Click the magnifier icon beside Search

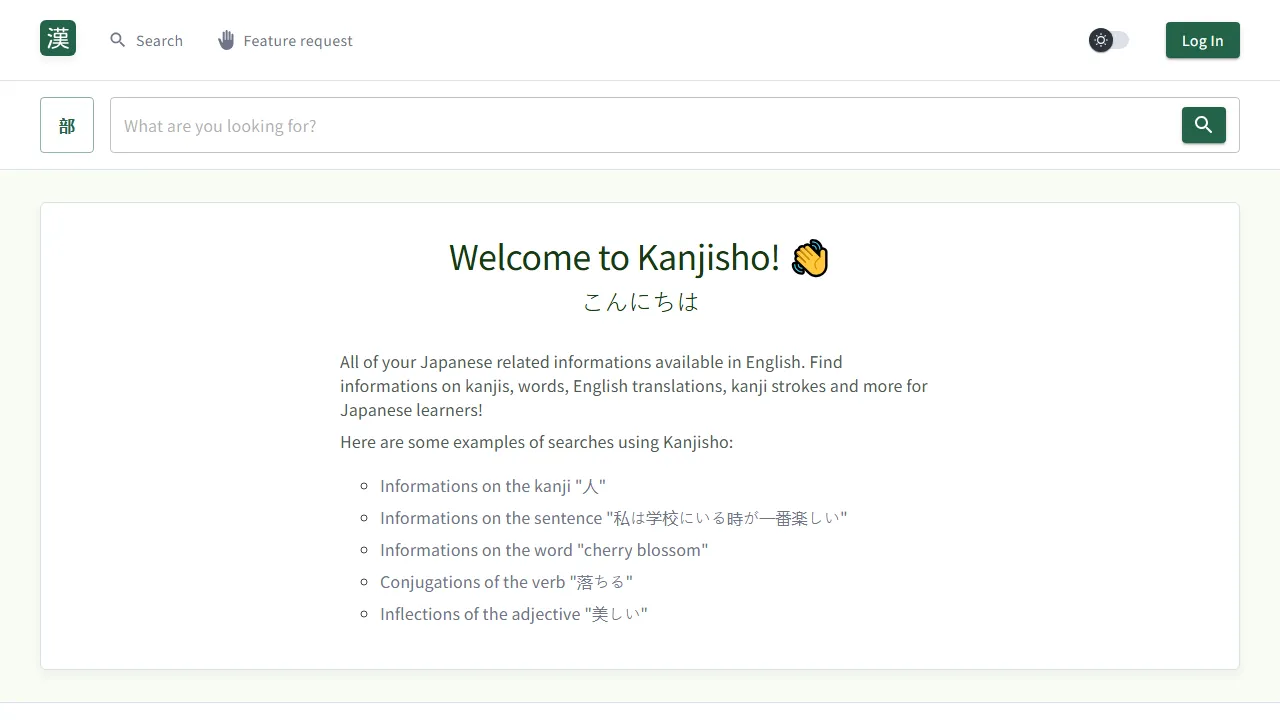coord(118,40)
